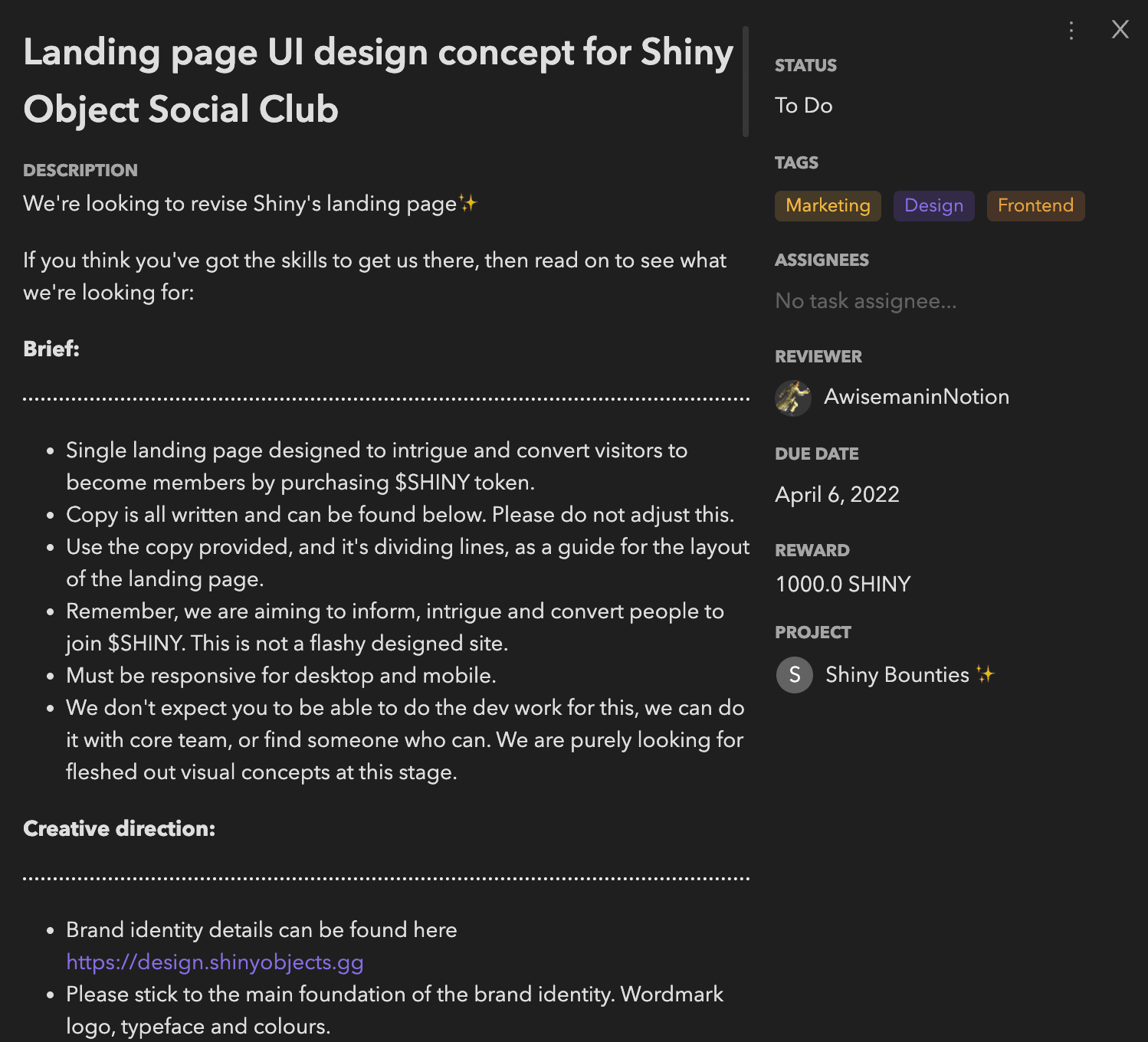Viewport: 1148px width, 1042px height.
Task: Click the scrollbar beside the title
Action: [745, 81]
